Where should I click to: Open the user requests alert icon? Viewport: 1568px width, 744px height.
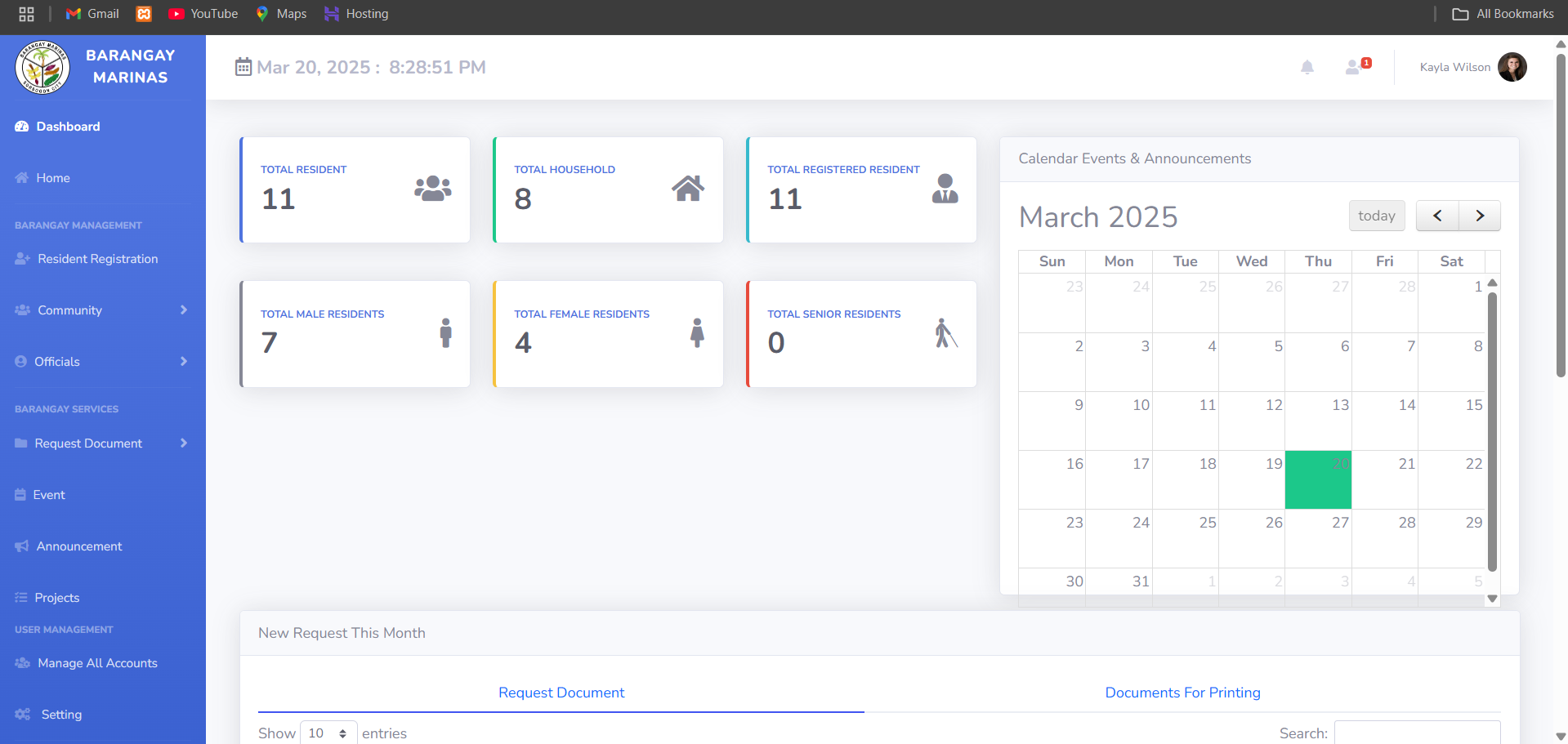pos(1356,67)
